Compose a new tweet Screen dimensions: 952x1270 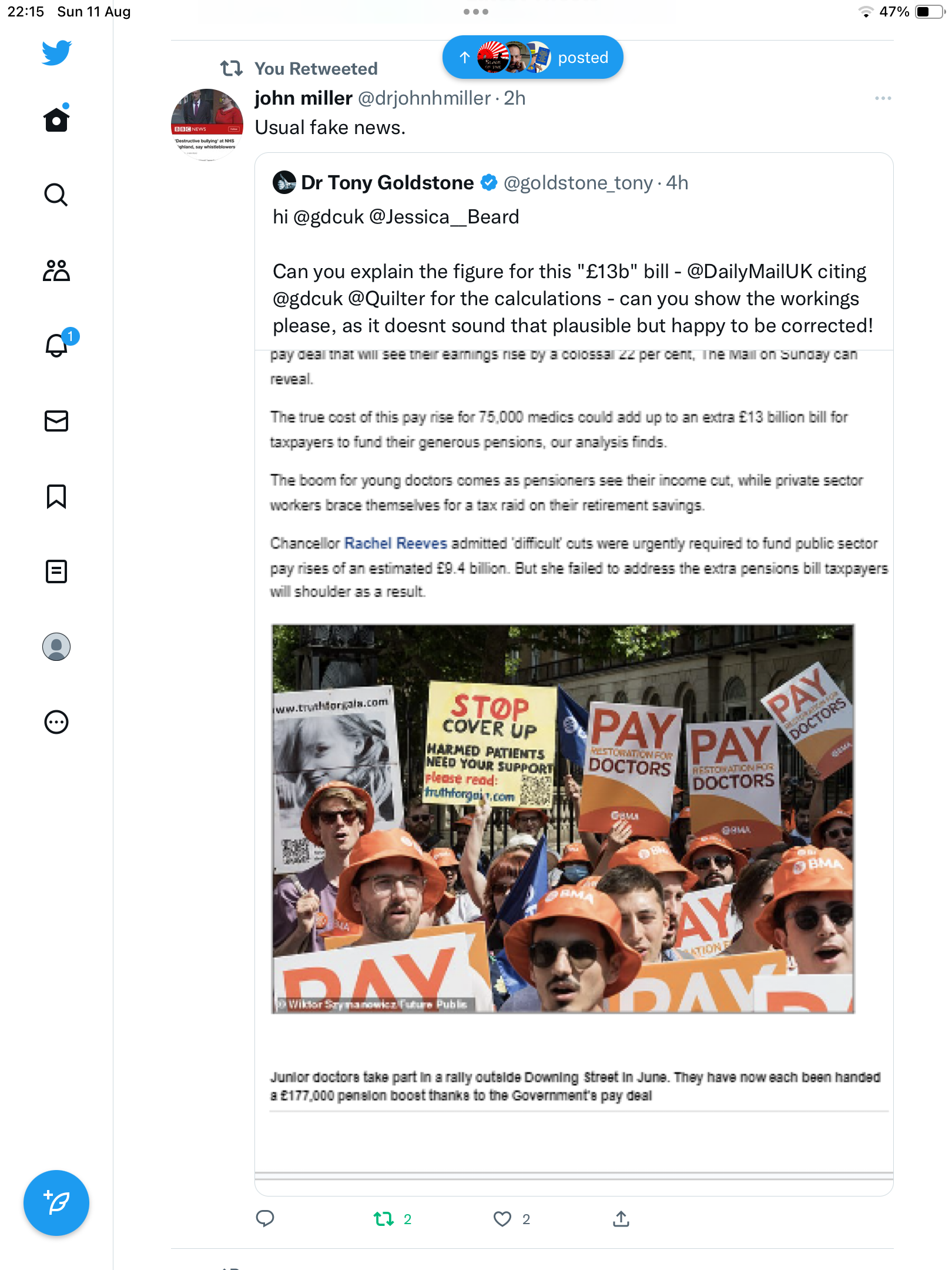pyautogui.click(x=56, y=1203)
